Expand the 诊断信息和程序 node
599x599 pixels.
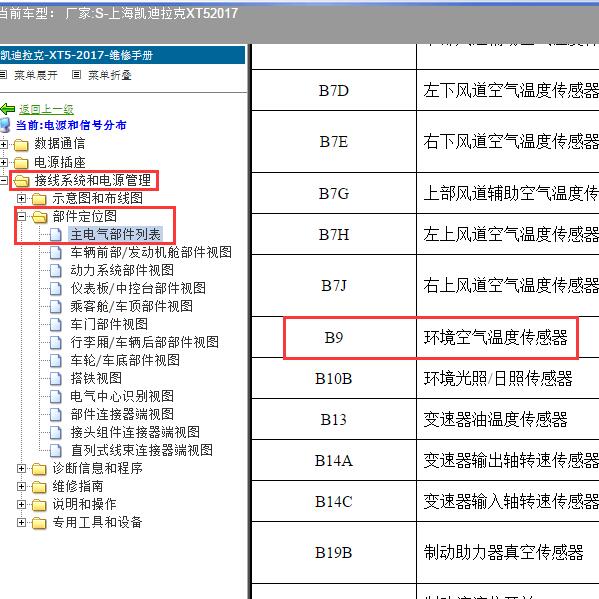21,468
